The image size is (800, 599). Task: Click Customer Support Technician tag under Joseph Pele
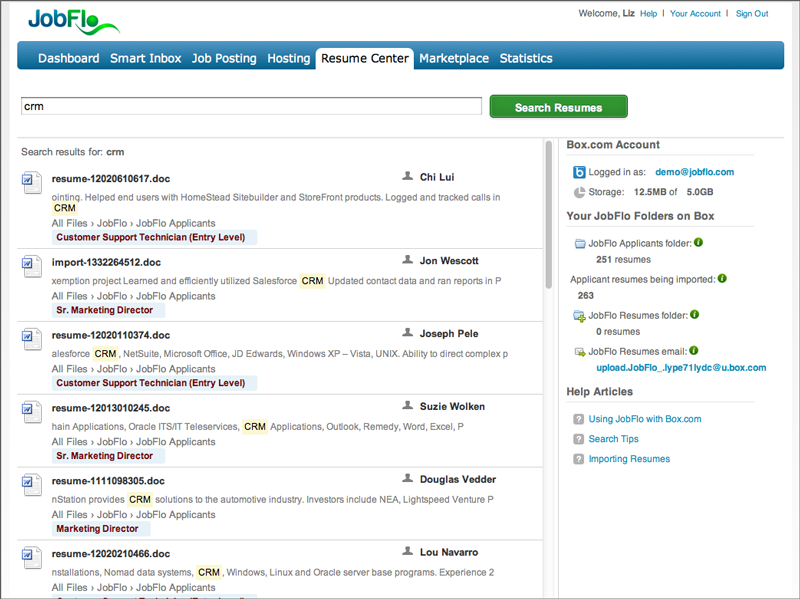point(154,383)
